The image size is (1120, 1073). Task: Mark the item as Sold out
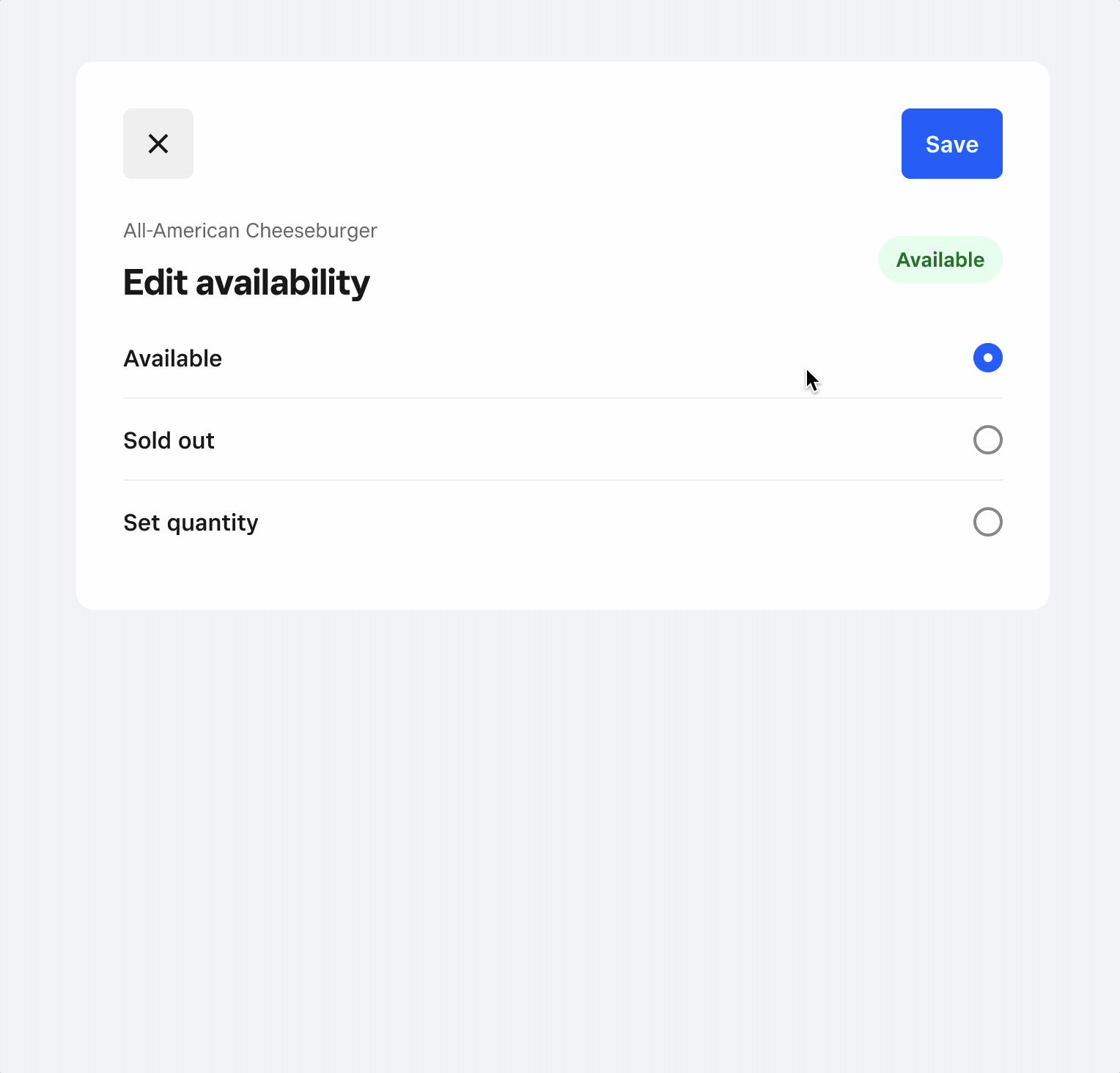point(987,440)
